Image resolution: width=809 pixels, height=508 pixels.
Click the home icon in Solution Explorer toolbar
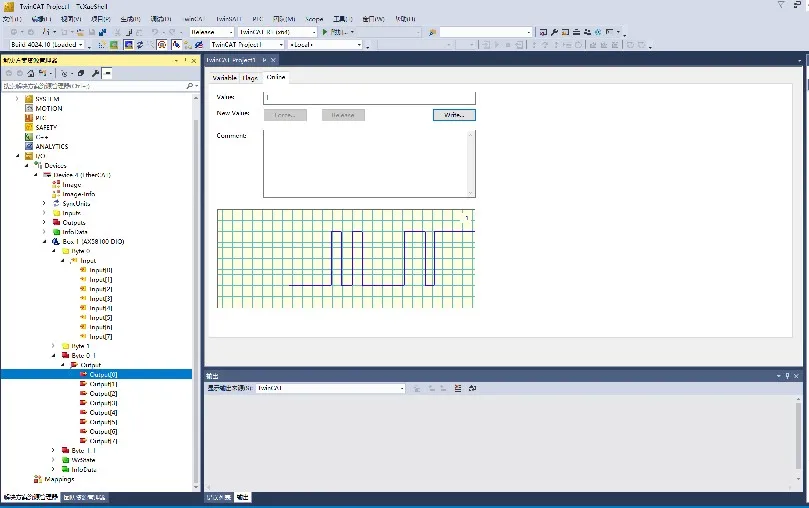31,73
